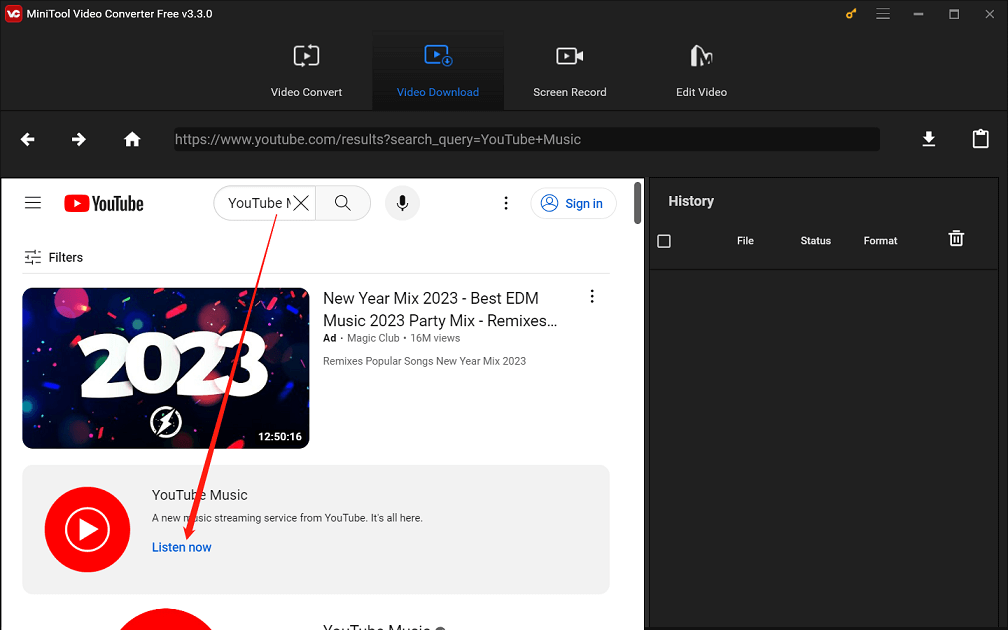Maximize the MiniTool window

coord(954,14)
